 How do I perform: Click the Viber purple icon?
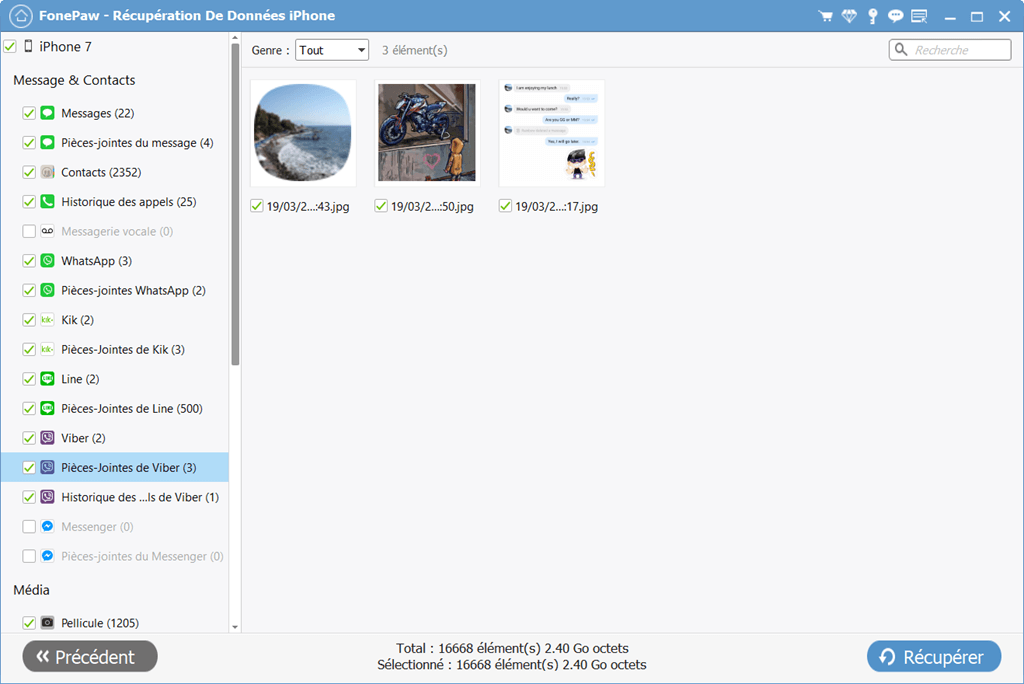(47, 438)
